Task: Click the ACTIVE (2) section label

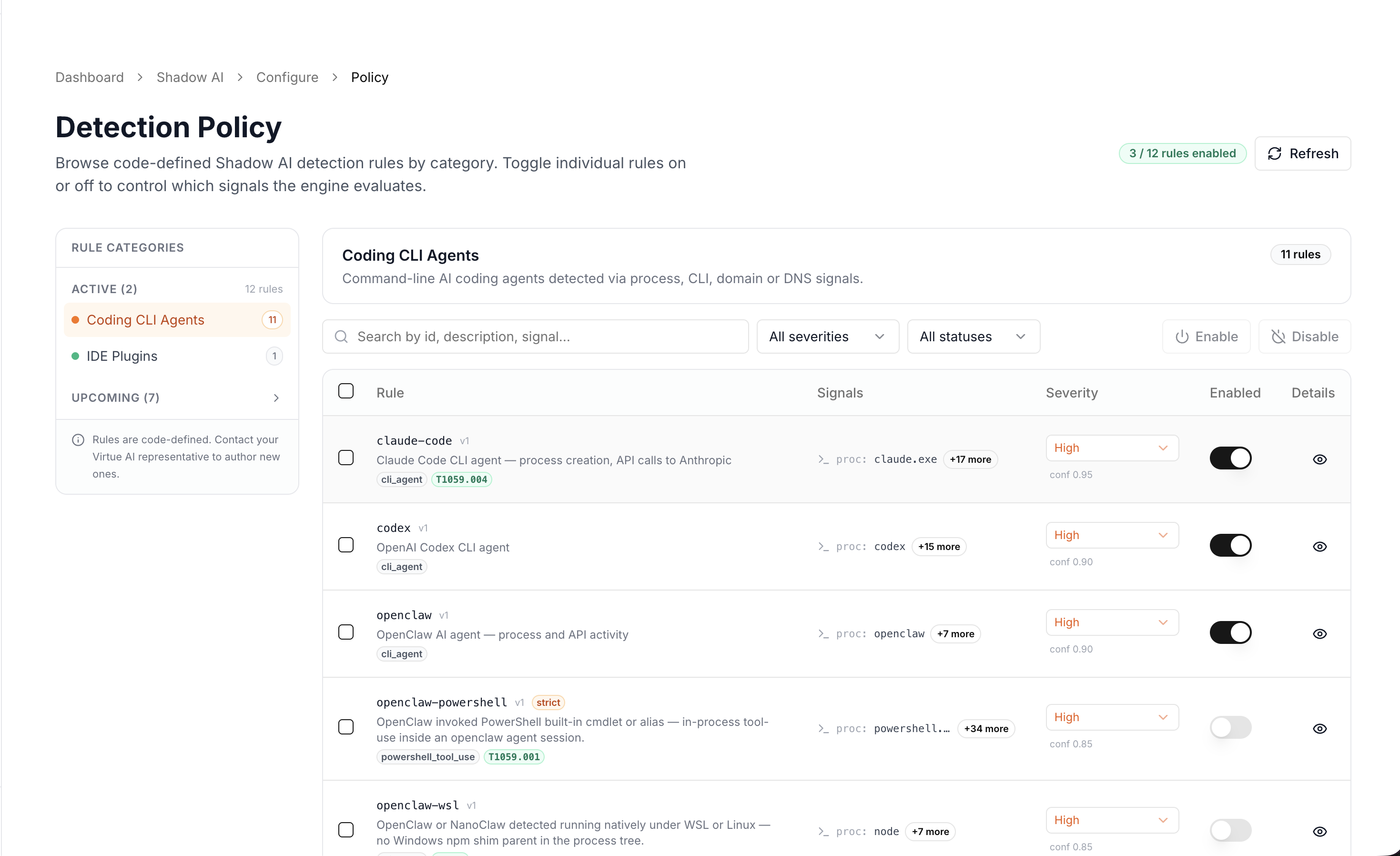Action: 104,289
